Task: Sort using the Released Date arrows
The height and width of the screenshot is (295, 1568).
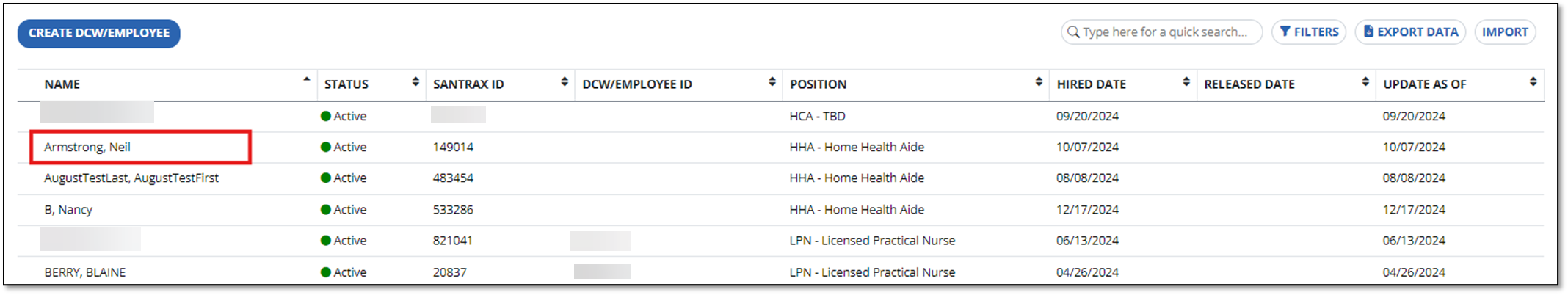Action: [x=1365, y=82]
